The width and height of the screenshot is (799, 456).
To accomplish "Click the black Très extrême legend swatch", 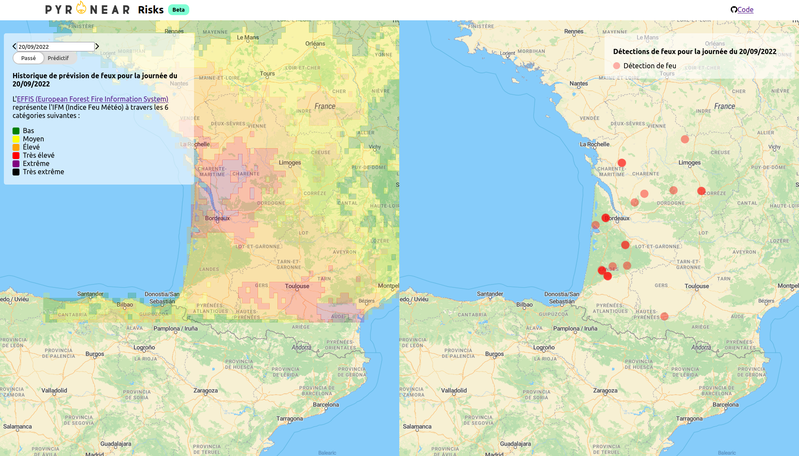I will coord(16,172).
